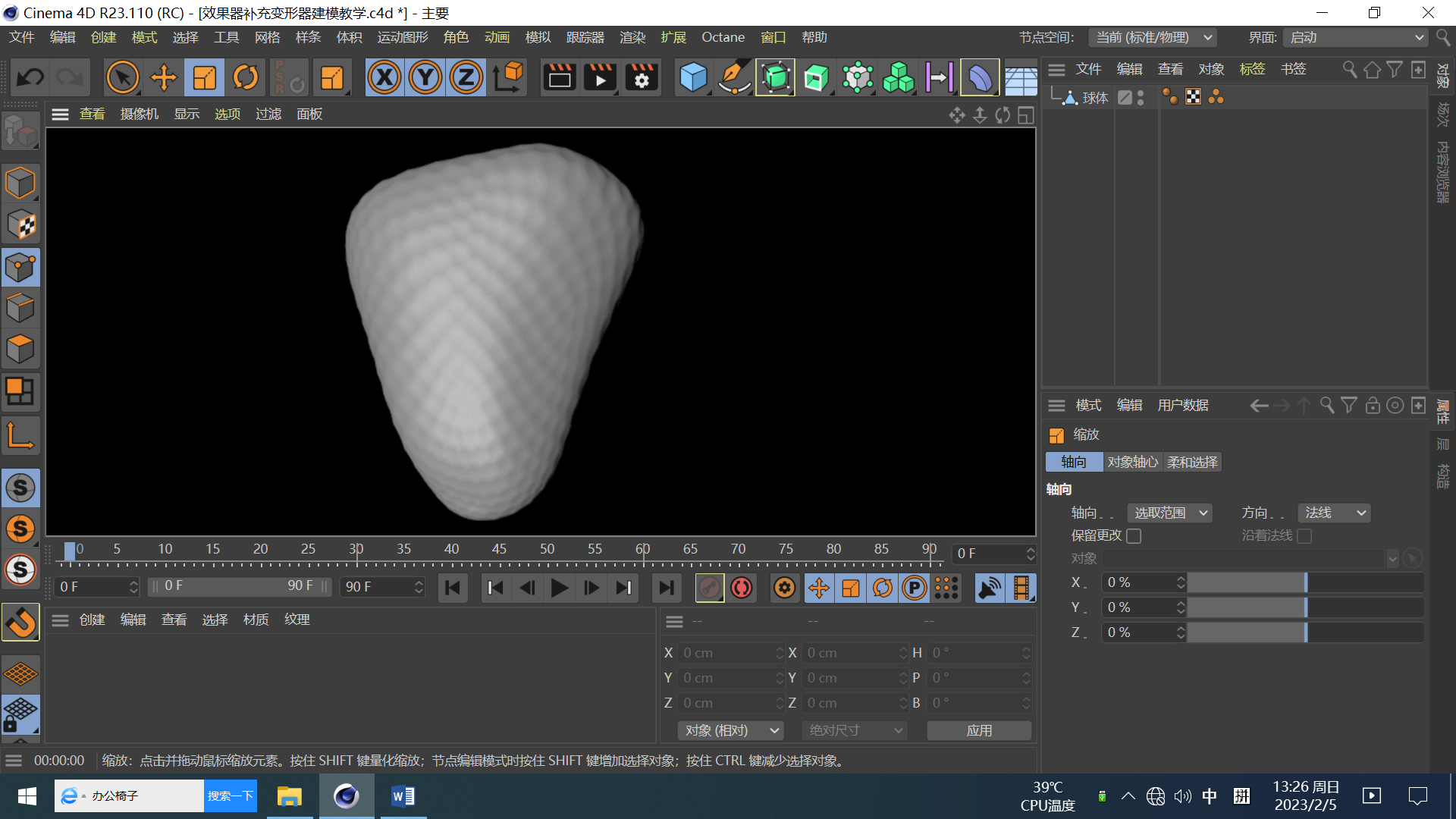Open File Explorer from the taskbar
1456x819 pixels.
click(x=289, y=796)
